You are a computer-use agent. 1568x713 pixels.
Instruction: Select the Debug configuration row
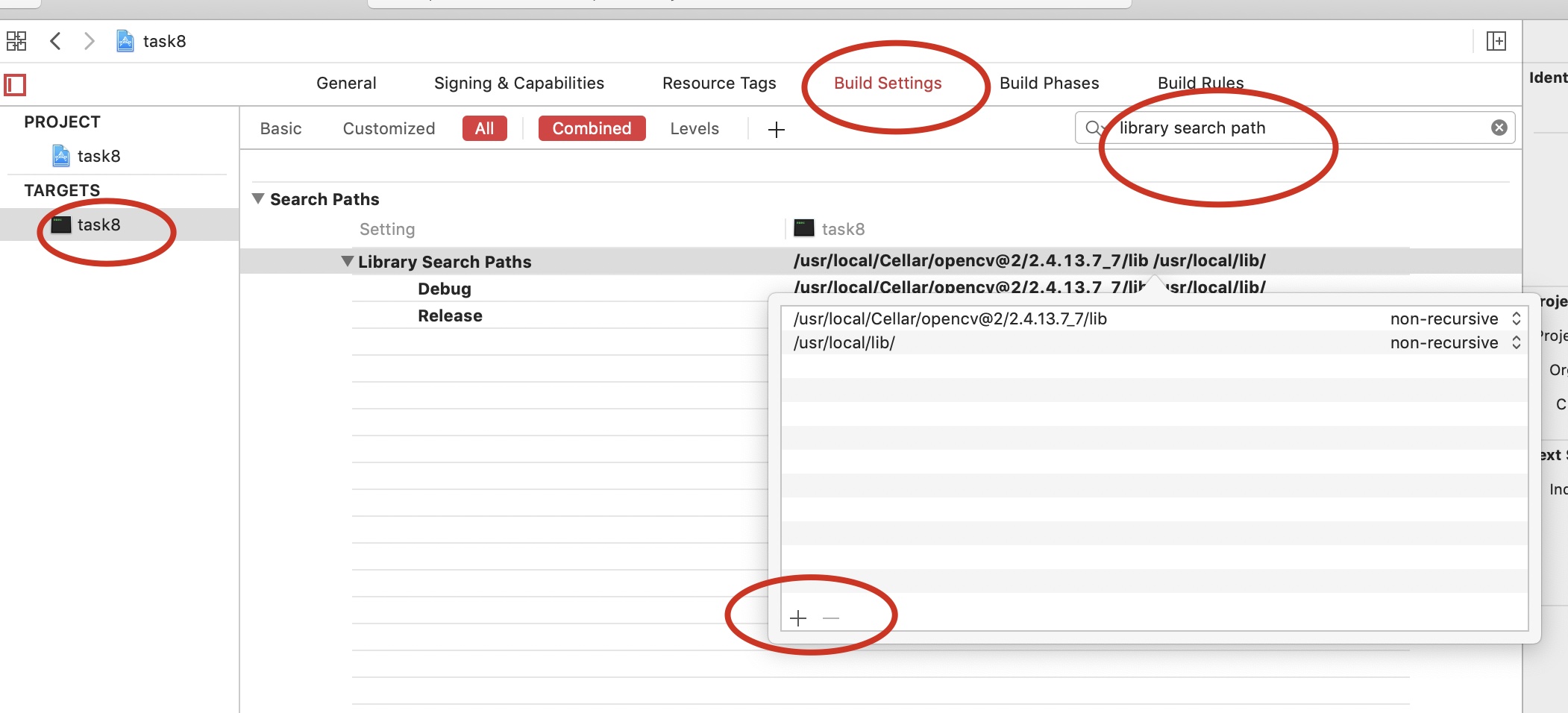(444, 289)
